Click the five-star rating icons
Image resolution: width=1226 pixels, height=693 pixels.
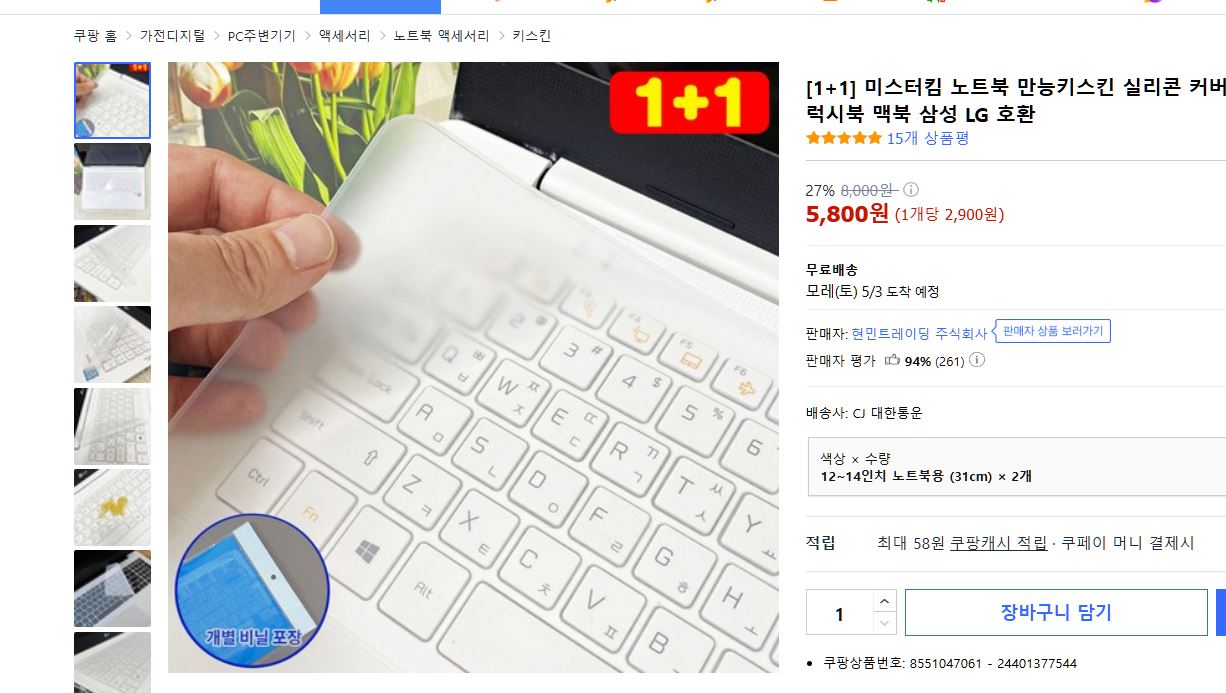coord(844,138)
